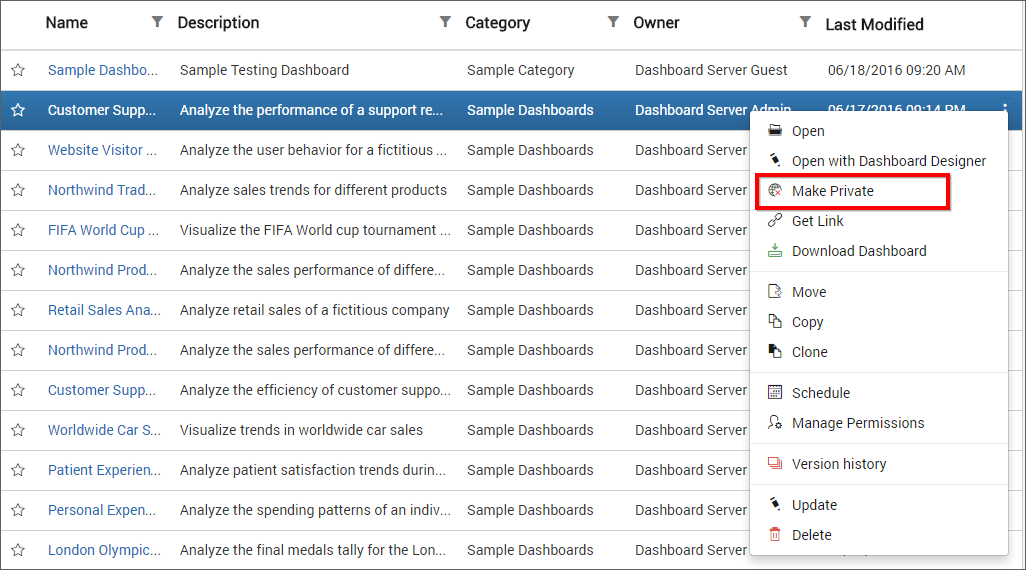This screenshot has height=570, width=1026.
Task: Open the Worldwide Car S... dashboard link
Action: coord(104,430)
